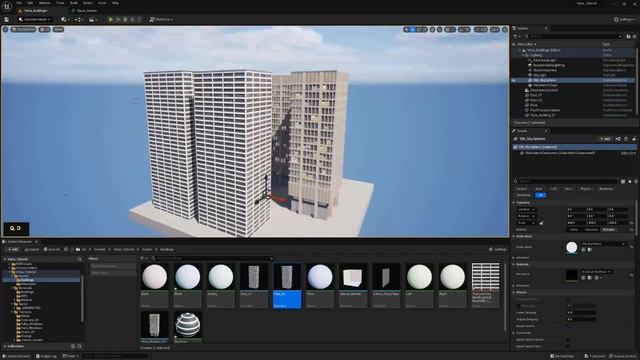The width and height of the screenshot is (640, 360).
Task: Open surface snapping icon in viewport
Action: click(440, 29)
